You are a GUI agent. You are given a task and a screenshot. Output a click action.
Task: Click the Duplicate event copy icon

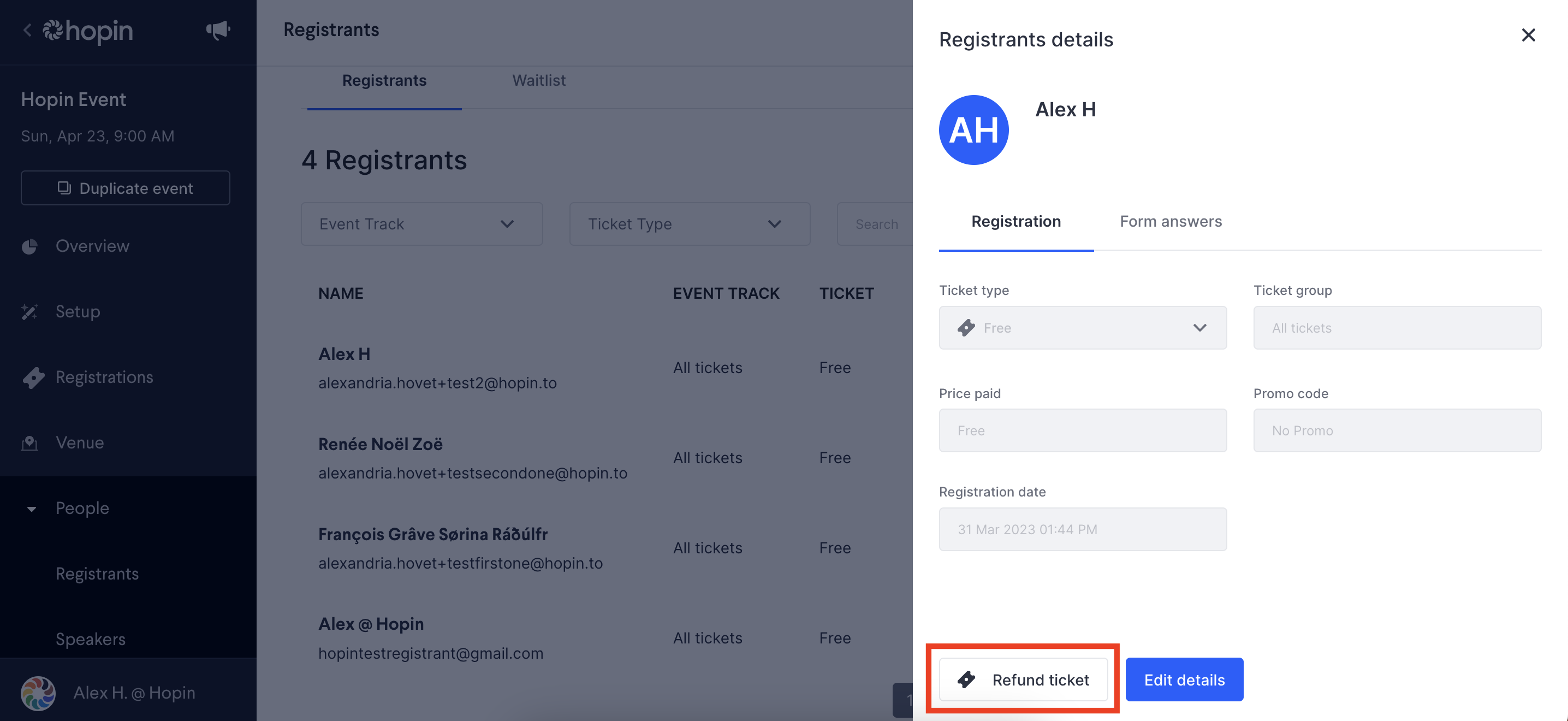point(64,188)
